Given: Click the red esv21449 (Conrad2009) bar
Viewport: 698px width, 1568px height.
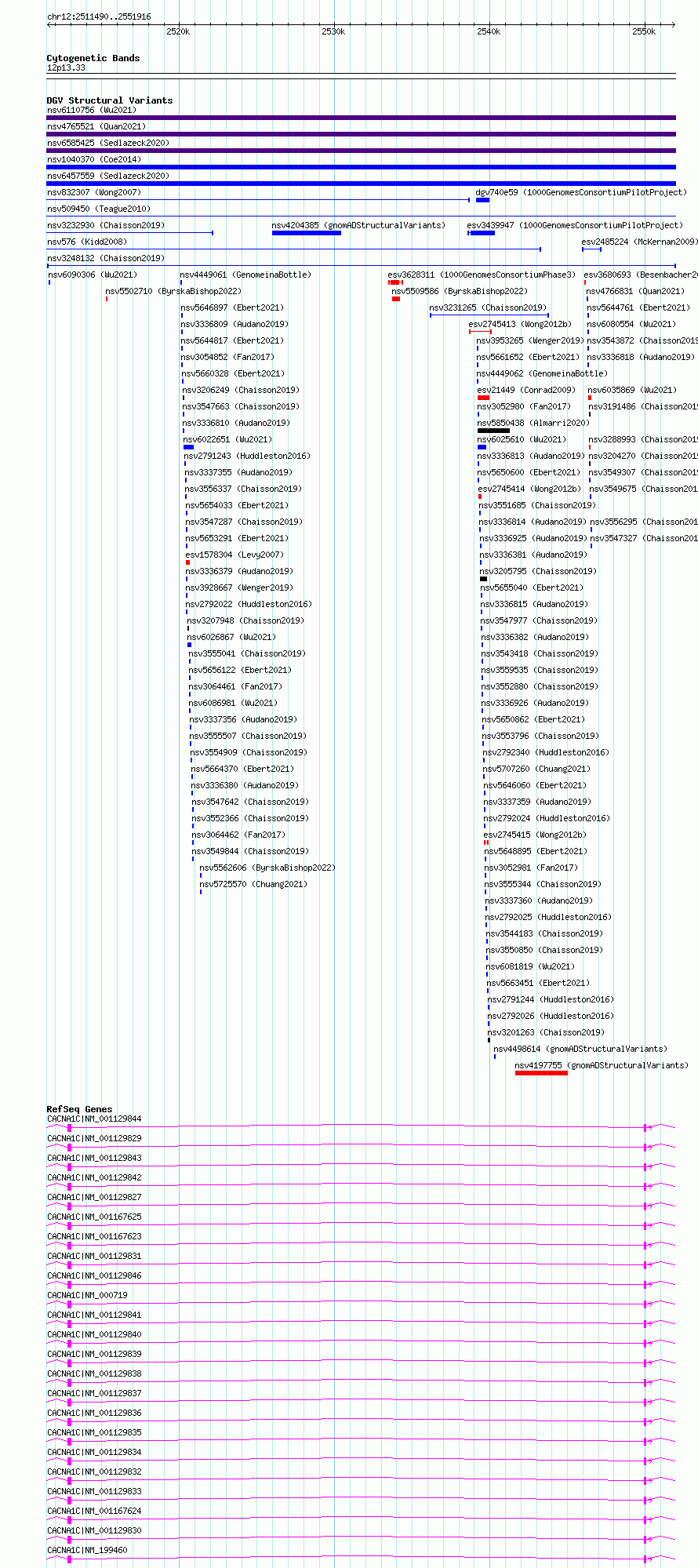Looking at the screenshot, I should 483,398.
